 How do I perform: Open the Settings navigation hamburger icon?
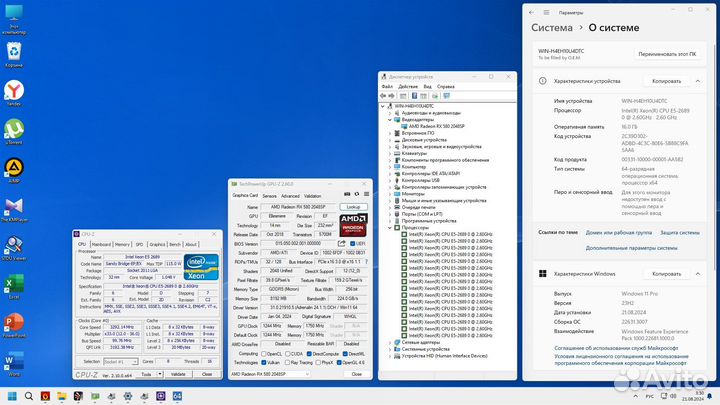click(546, 12)
